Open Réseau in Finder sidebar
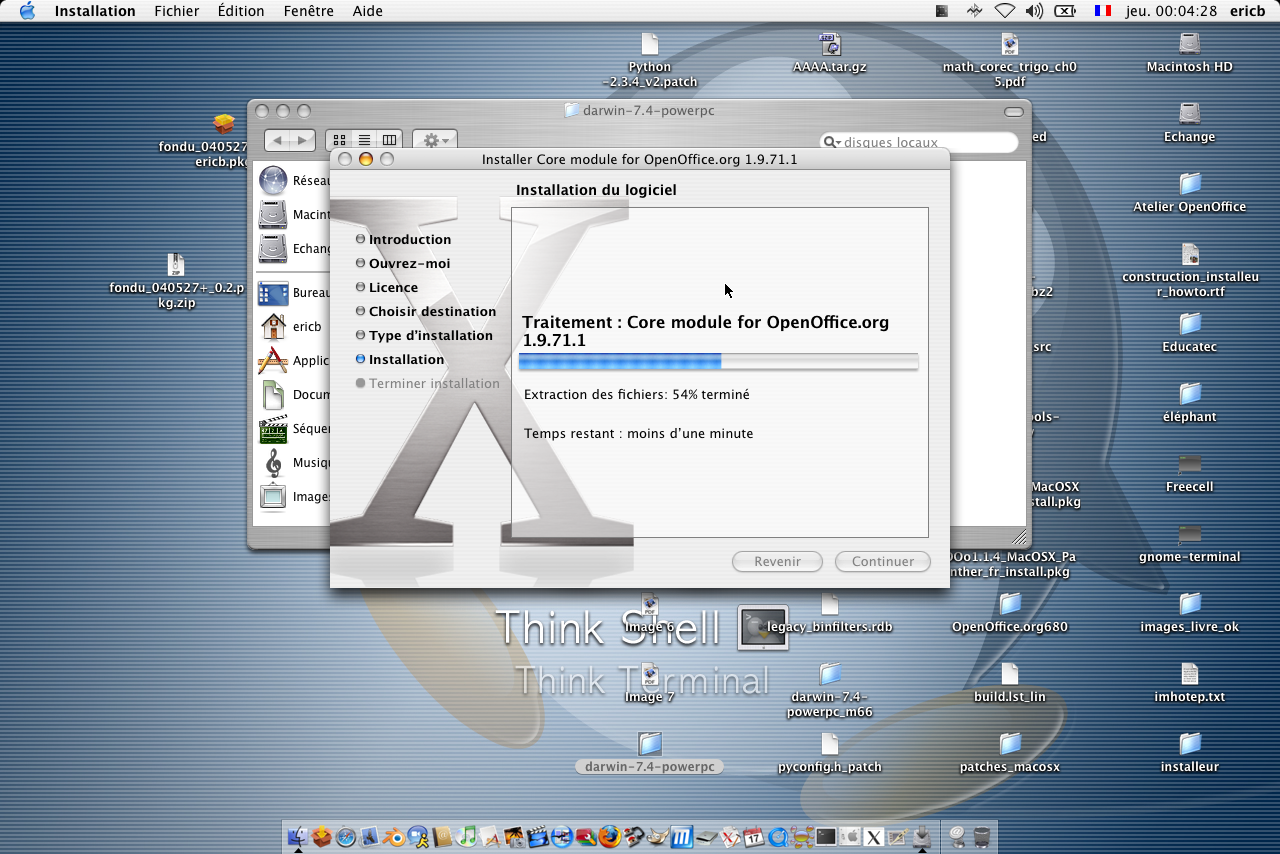This screenshot has width=1280, height=854. click(x=294, y=181)
